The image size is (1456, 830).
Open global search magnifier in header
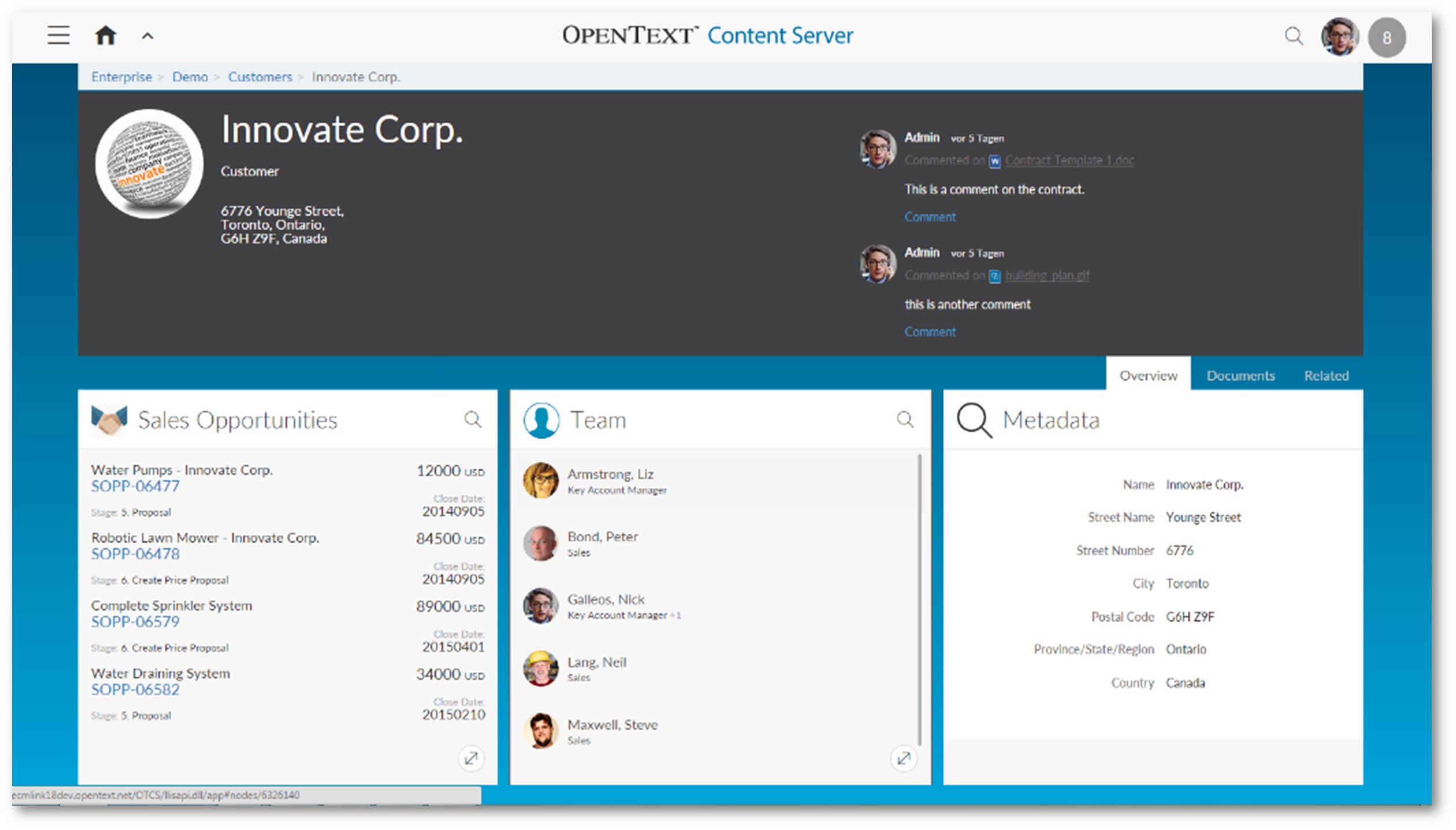pyautogui.click(x=1294, y=36)
